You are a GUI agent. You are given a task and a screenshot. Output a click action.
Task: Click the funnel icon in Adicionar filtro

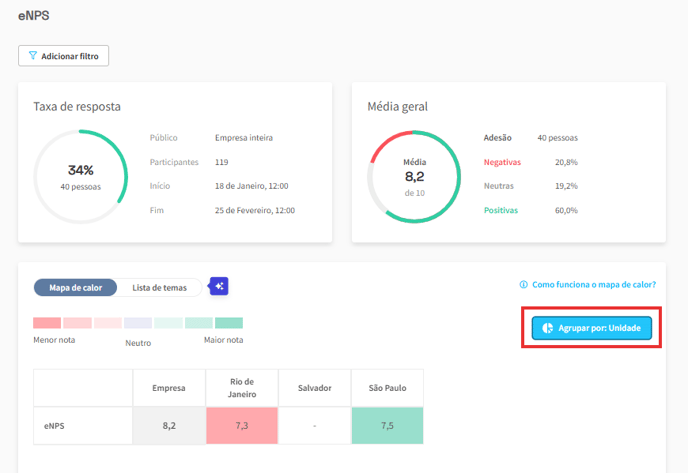click(x=33, y=56)
